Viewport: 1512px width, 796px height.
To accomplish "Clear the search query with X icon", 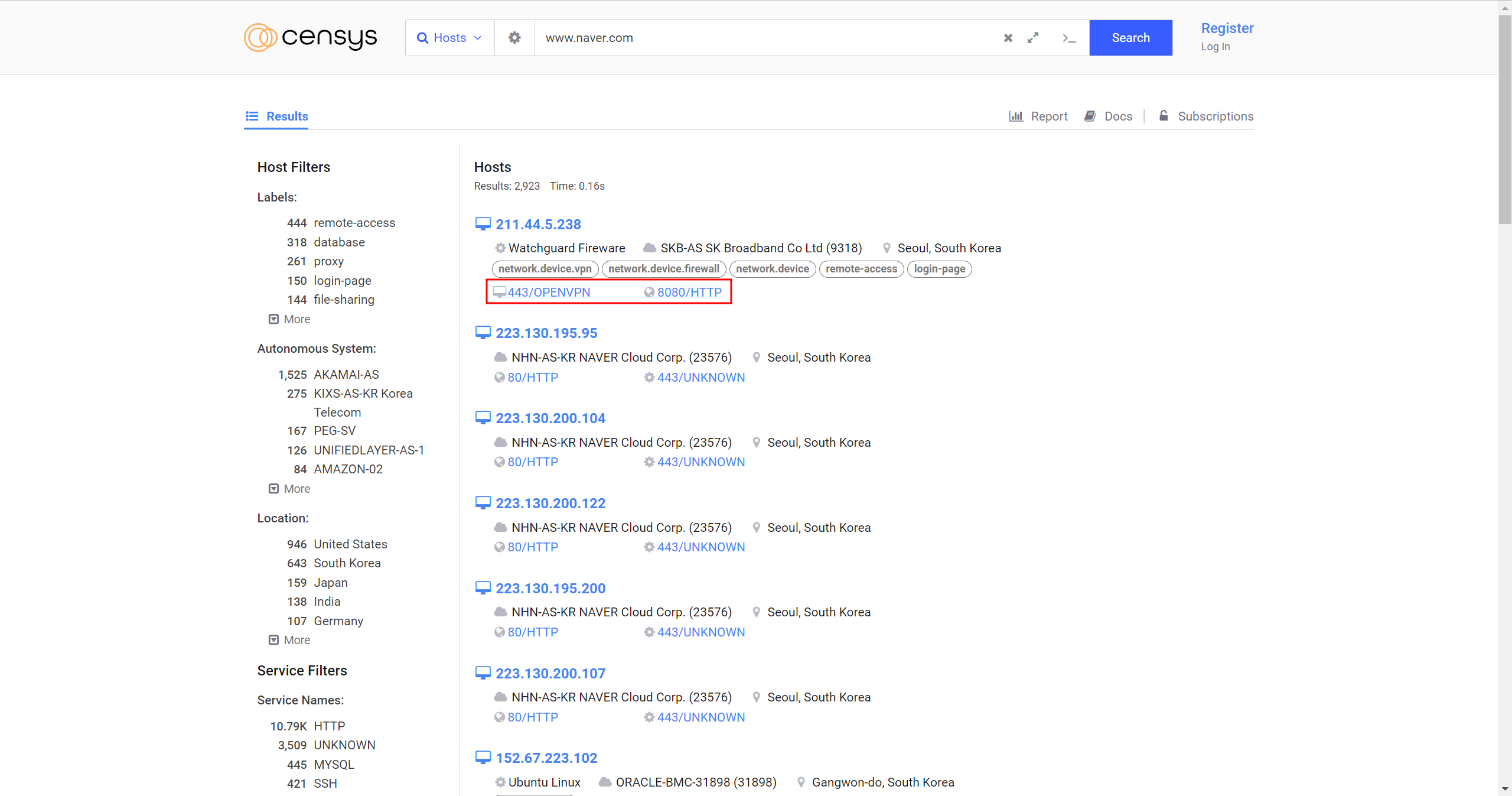I will click(x=1008, y=38).
